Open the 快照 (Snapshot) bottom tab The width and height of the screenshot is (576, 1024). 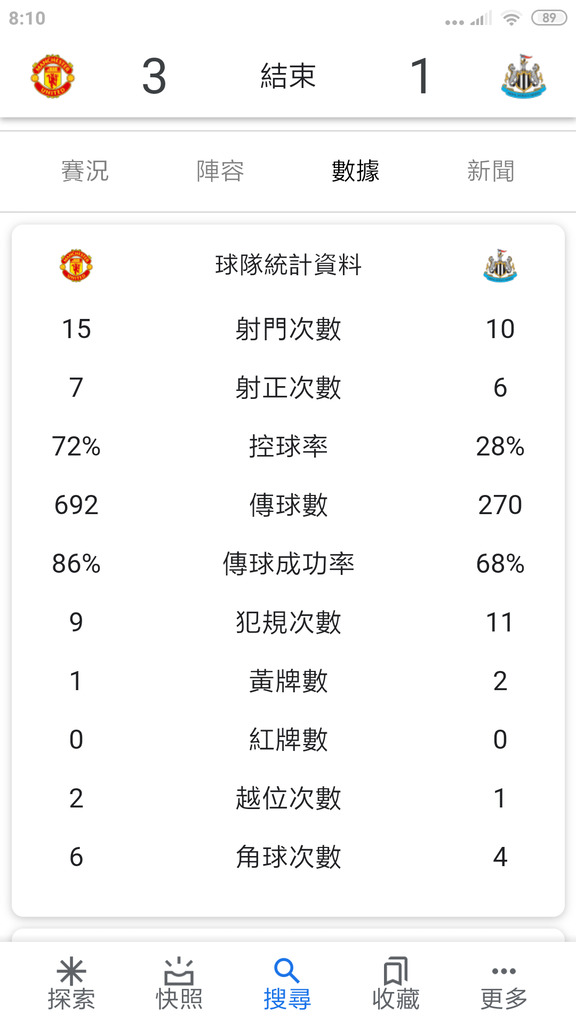[179, 984]
